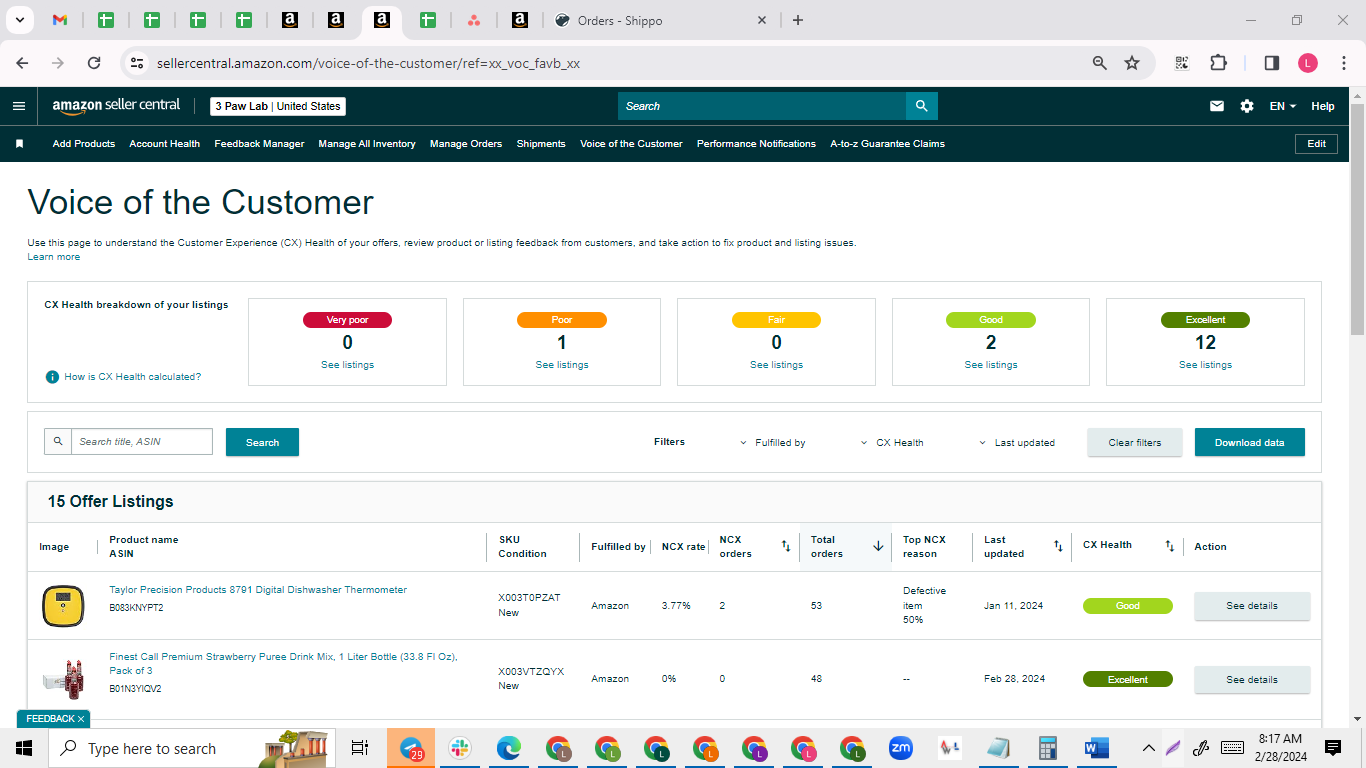Image resolution: width=1366 pixels, height=768 pixels.
Task: Click the Help link in the header
Action: pos(1322,106)
